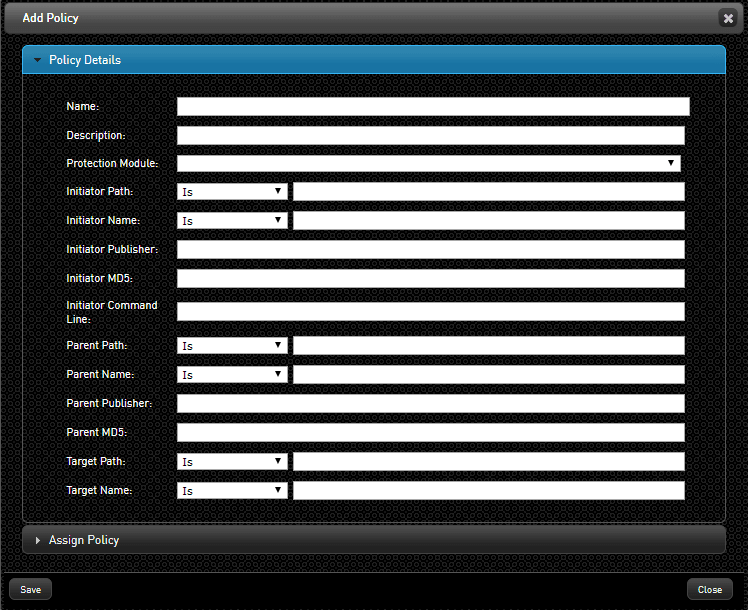Expand the Assign Policy section
Image resolution: width=748 pixels, height=610 pixels.
pos(374,540)
